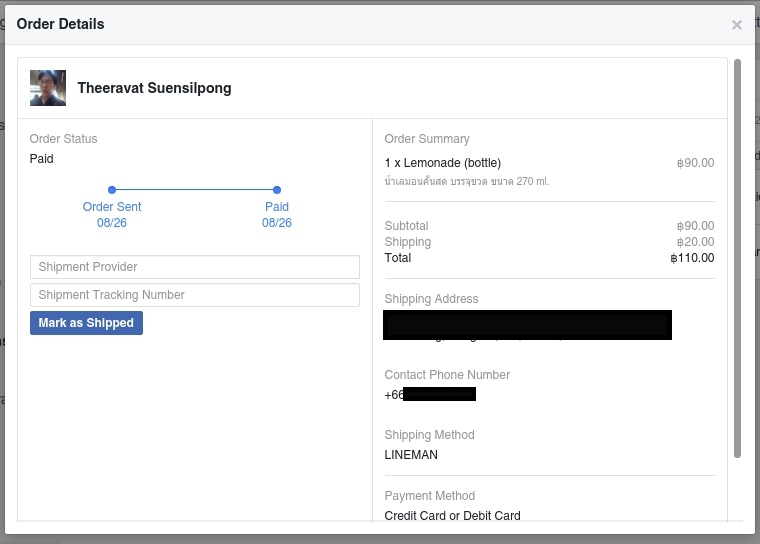Click Credit Card or Debit Card text
This screenshot has height=544, width=760.
(452, 515)
